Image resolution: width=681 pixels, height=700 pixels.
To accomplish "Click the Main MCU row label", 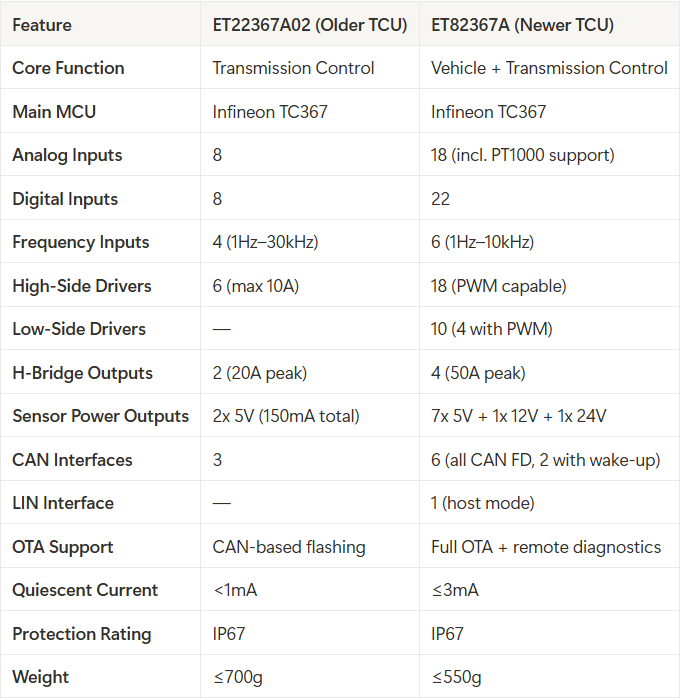I will click(54, 112).
